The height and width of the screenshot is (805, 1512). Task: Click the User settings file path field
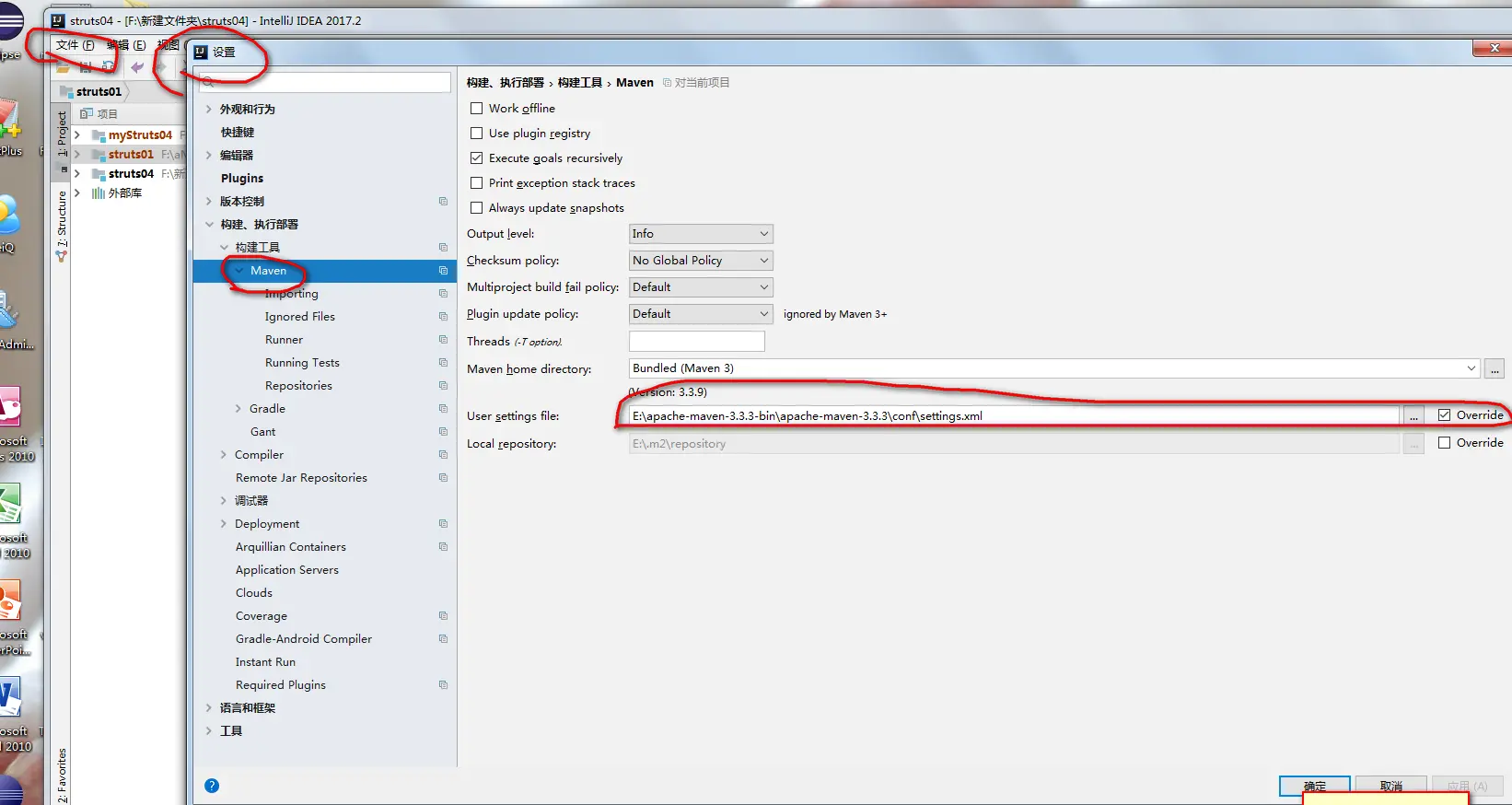pyautogui.click(x=1014, y=415)
